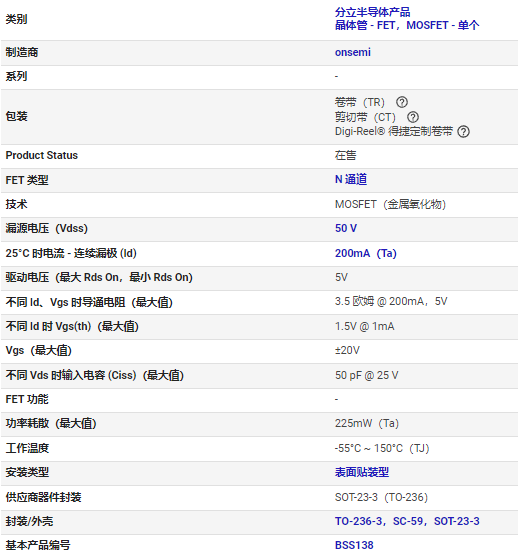This screenshot has width=518, height=557.
Task: Click the onsemi manufacturer link
Action: tap(352, 52)
